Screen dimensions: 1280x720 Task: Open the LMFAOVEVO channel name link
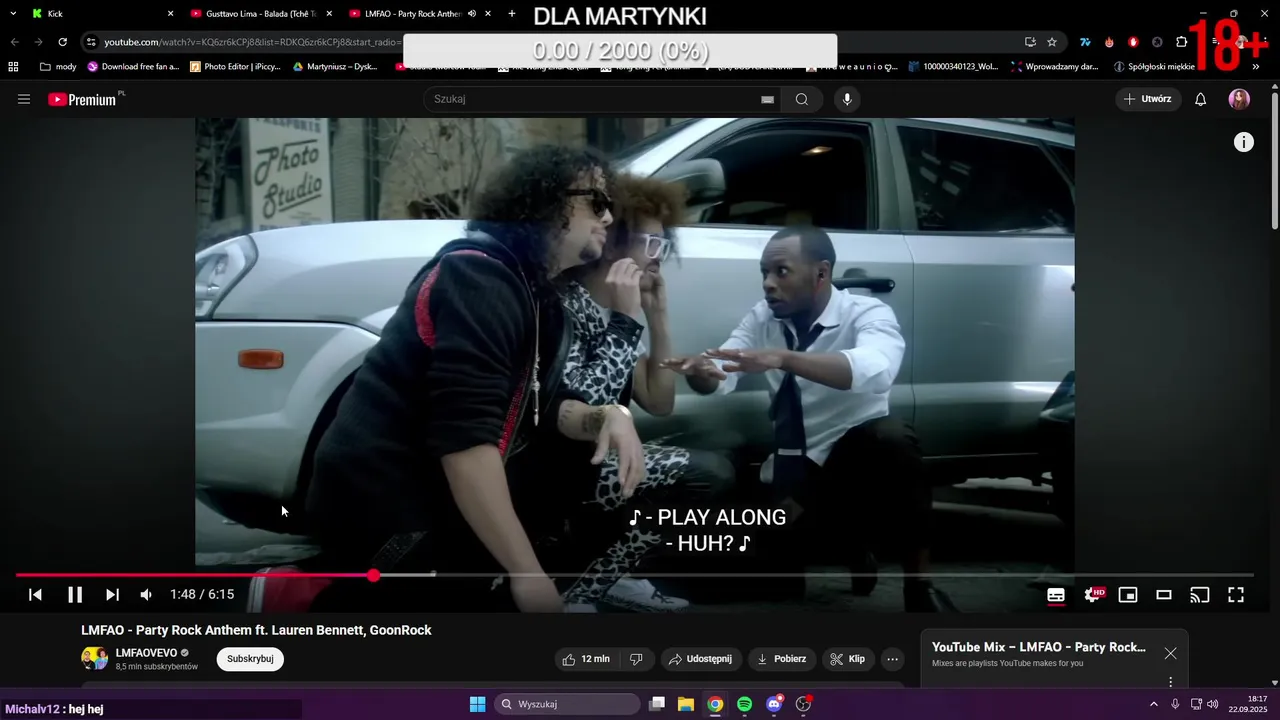[146, 653]
